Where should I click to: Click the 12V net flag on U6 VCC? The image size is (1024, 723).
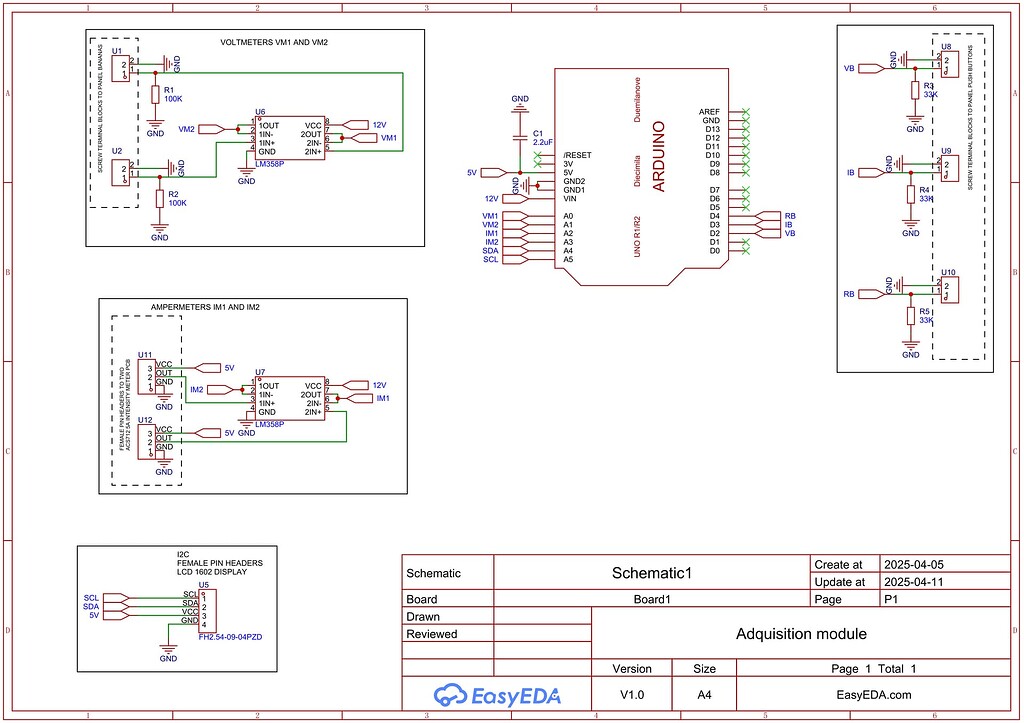pyautogui.click(x=357, y=125)
